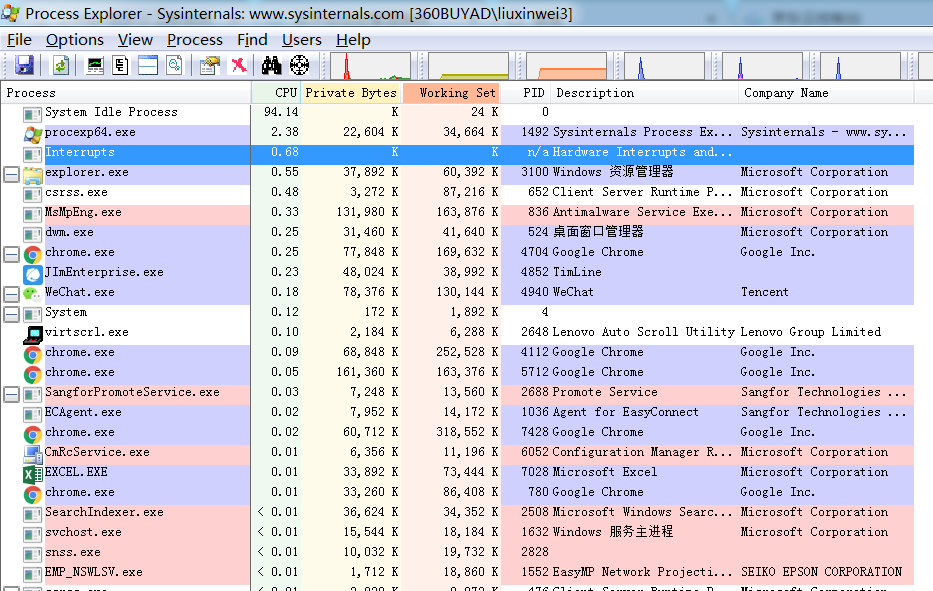Click the Kill Process red X icon
Viewport: 933px width, 591px height.
(x=239, y=65)
